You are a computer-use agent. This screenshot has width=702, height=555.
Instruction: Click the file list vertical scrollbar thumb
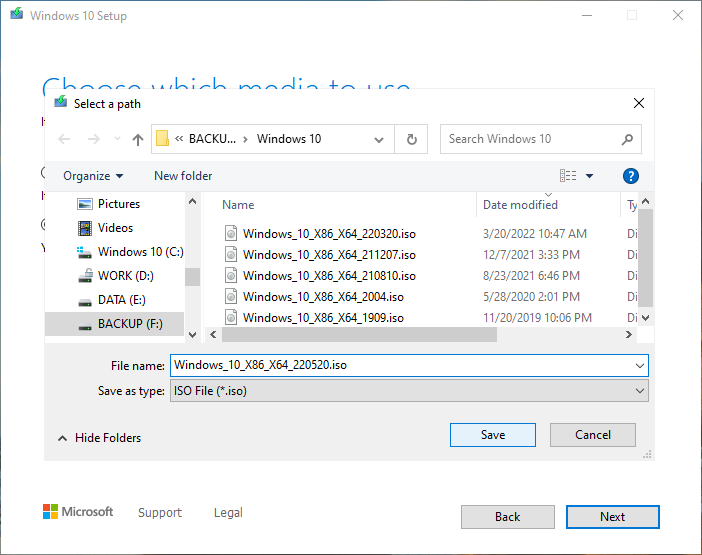[645, 258]
